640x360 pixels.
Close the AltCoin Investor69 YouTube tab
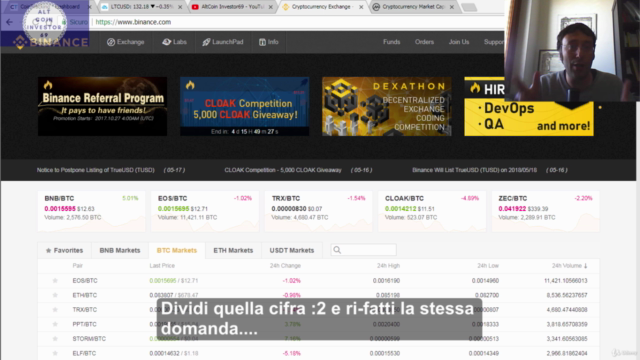click(x=271, y=7)
